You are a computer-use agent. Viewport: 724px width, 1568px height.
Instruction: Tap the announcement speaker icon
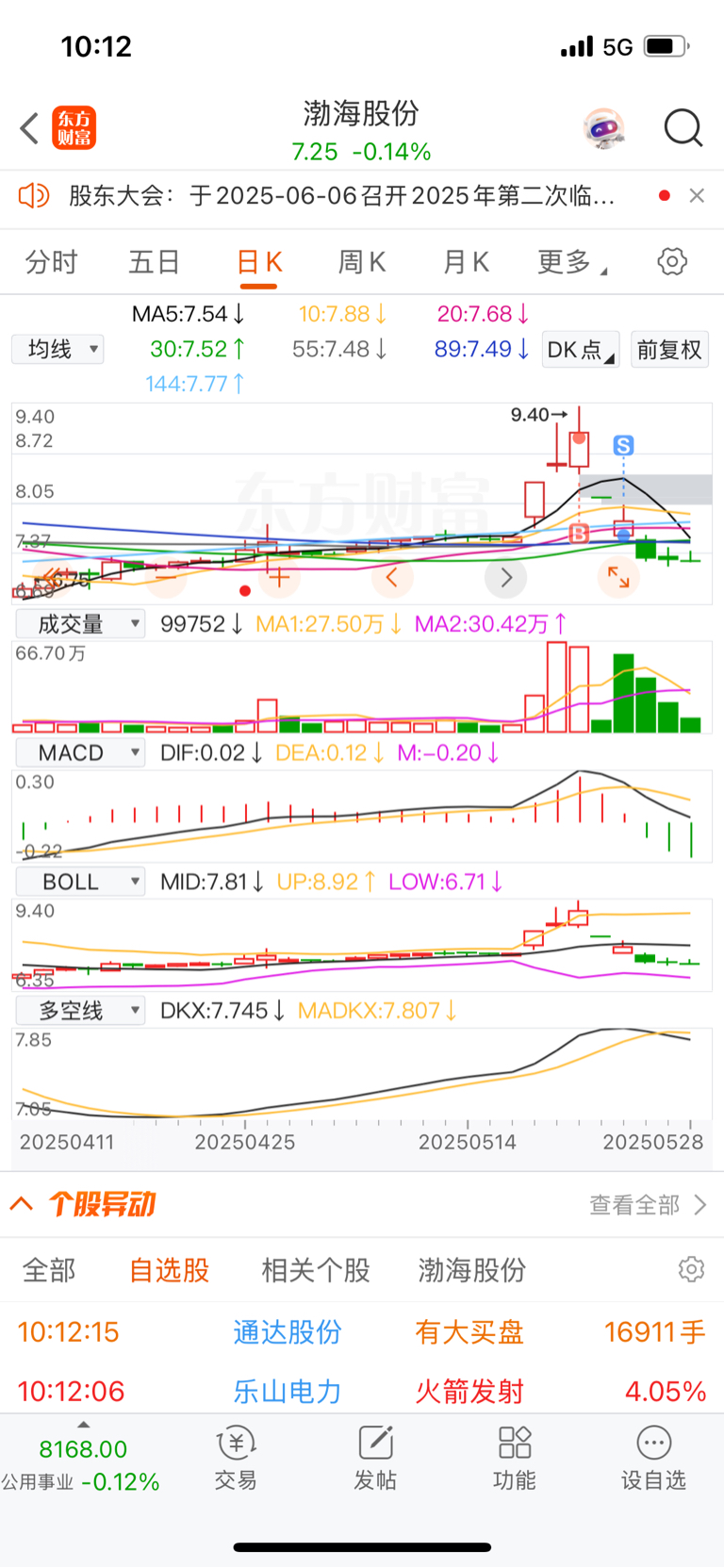pyautogui.click(x=34, y=195)
